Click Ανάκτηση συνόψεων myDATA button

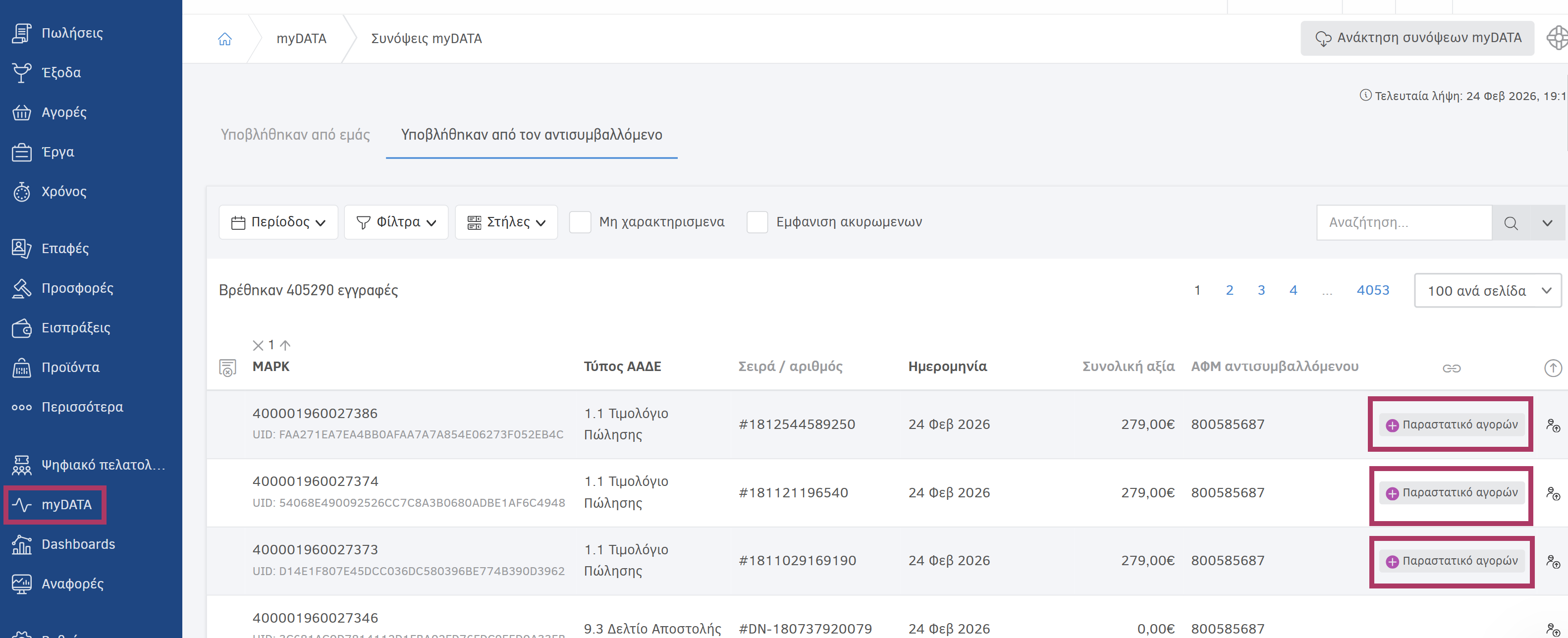click(x=1416, y=37)
